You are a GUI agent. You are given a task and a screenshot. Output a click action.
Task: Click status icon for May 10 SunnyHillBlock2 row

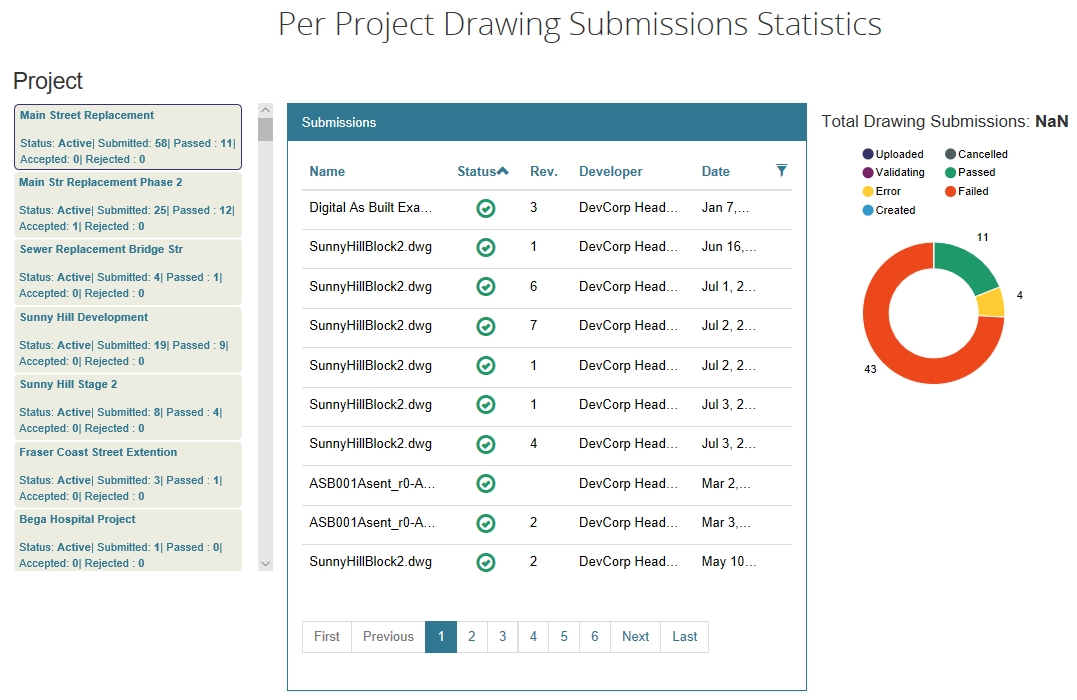point(486,562)
